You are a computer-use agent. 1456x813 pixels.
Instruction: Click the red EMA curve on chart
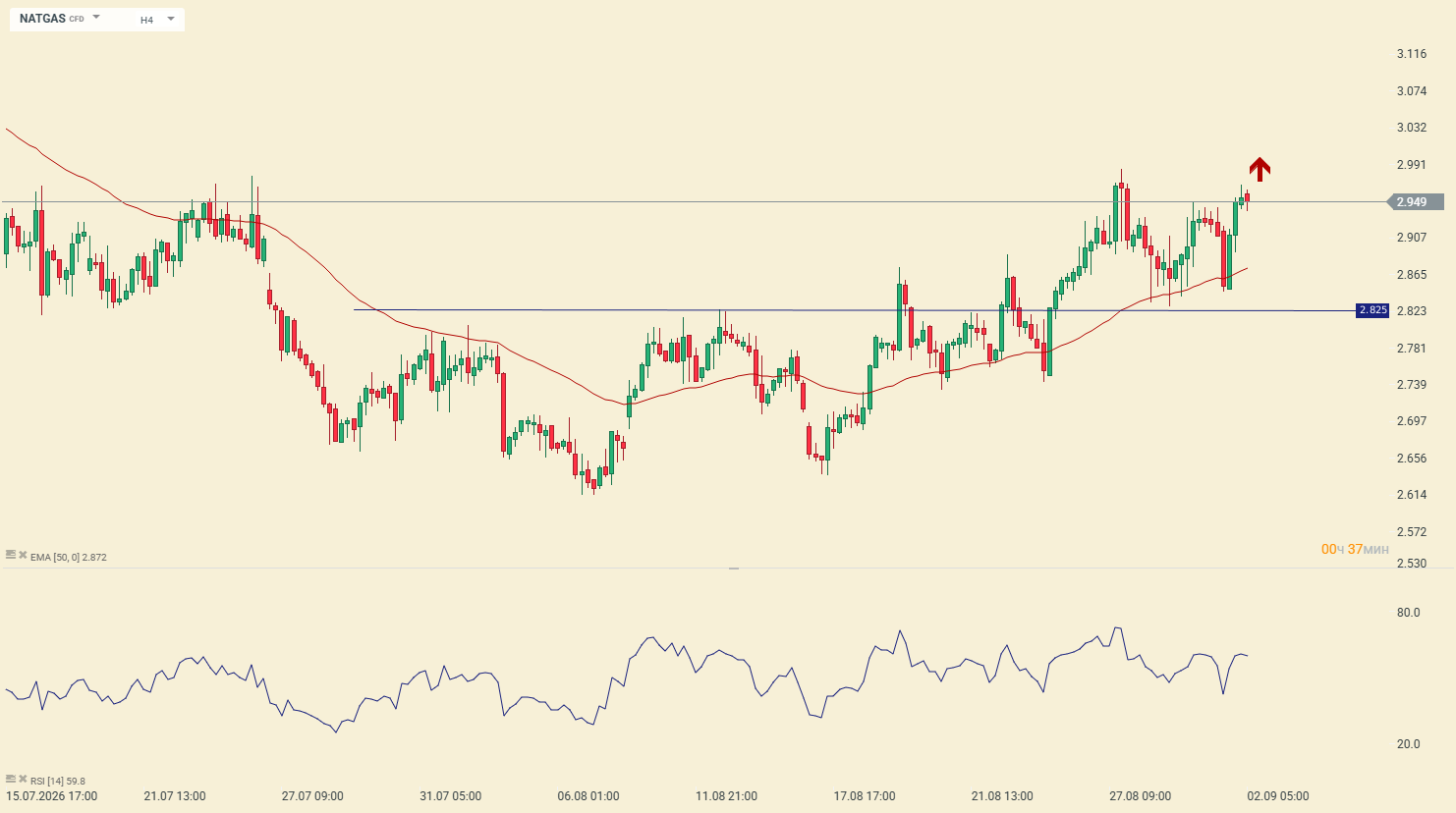(550, 370)
